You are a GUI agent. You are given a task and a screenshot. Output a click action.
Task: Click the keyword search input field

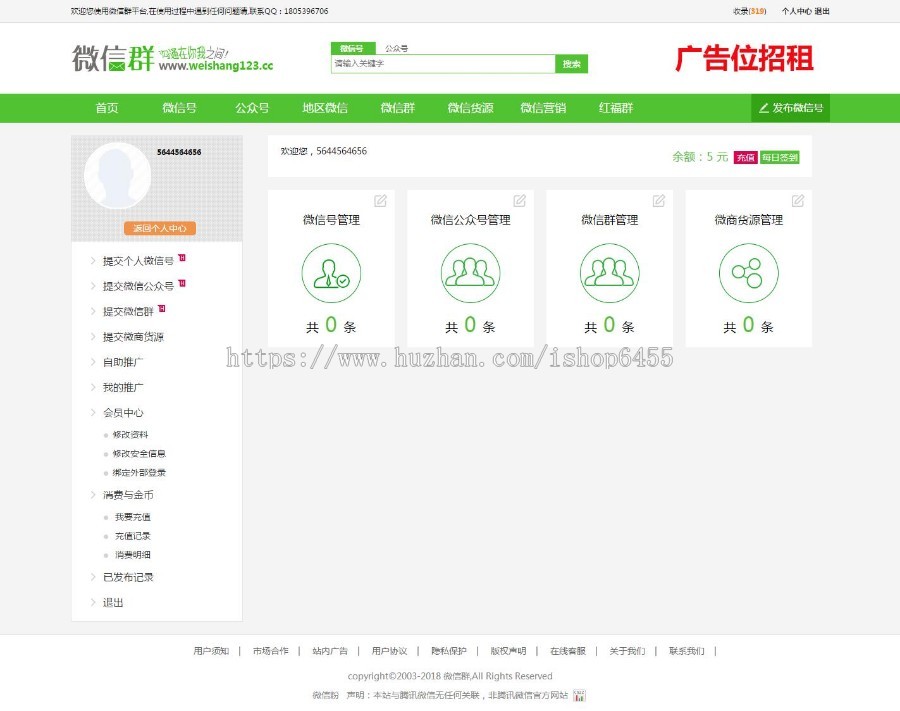pos(444,64)
